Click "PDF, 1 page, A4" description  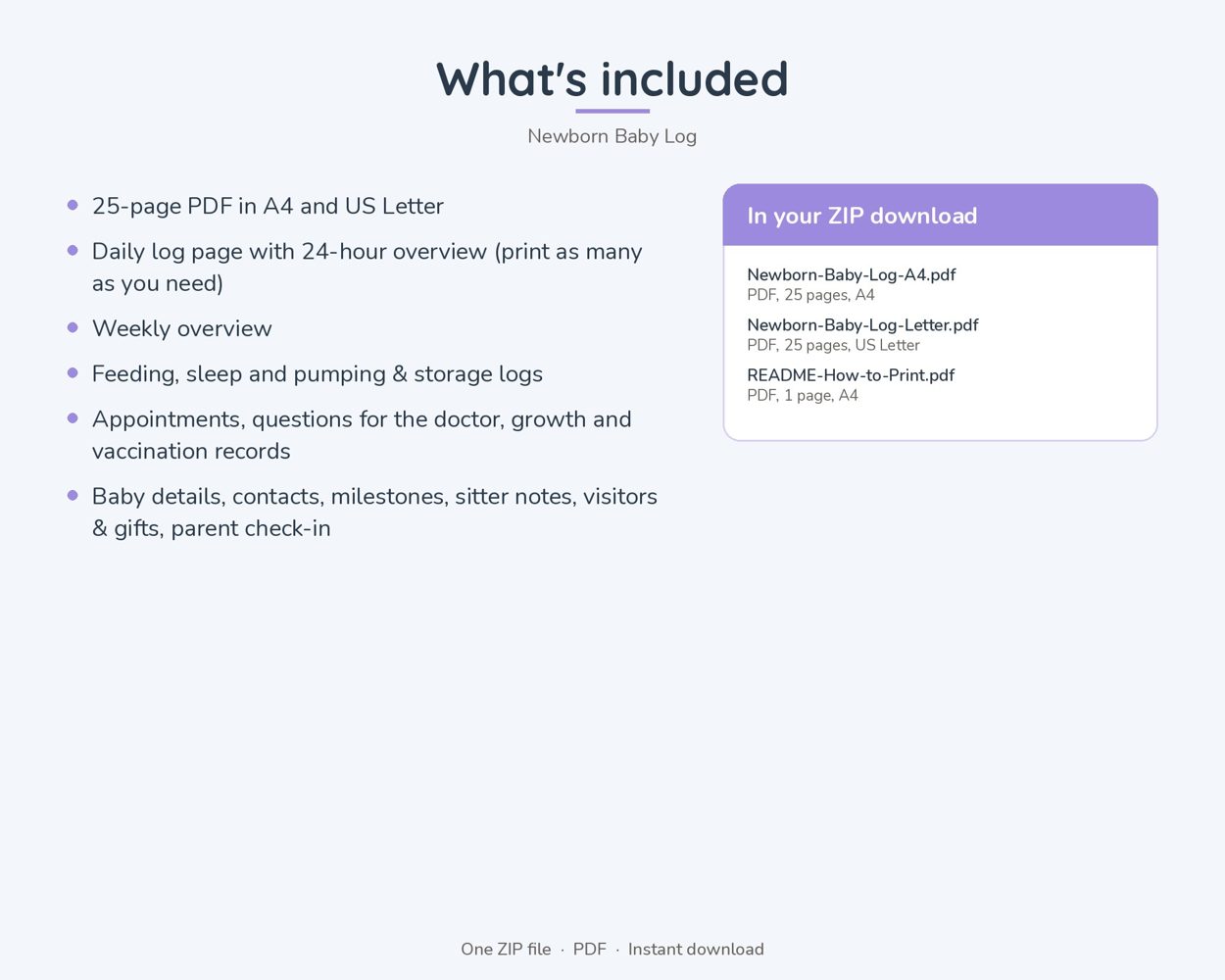click(803, 395)
